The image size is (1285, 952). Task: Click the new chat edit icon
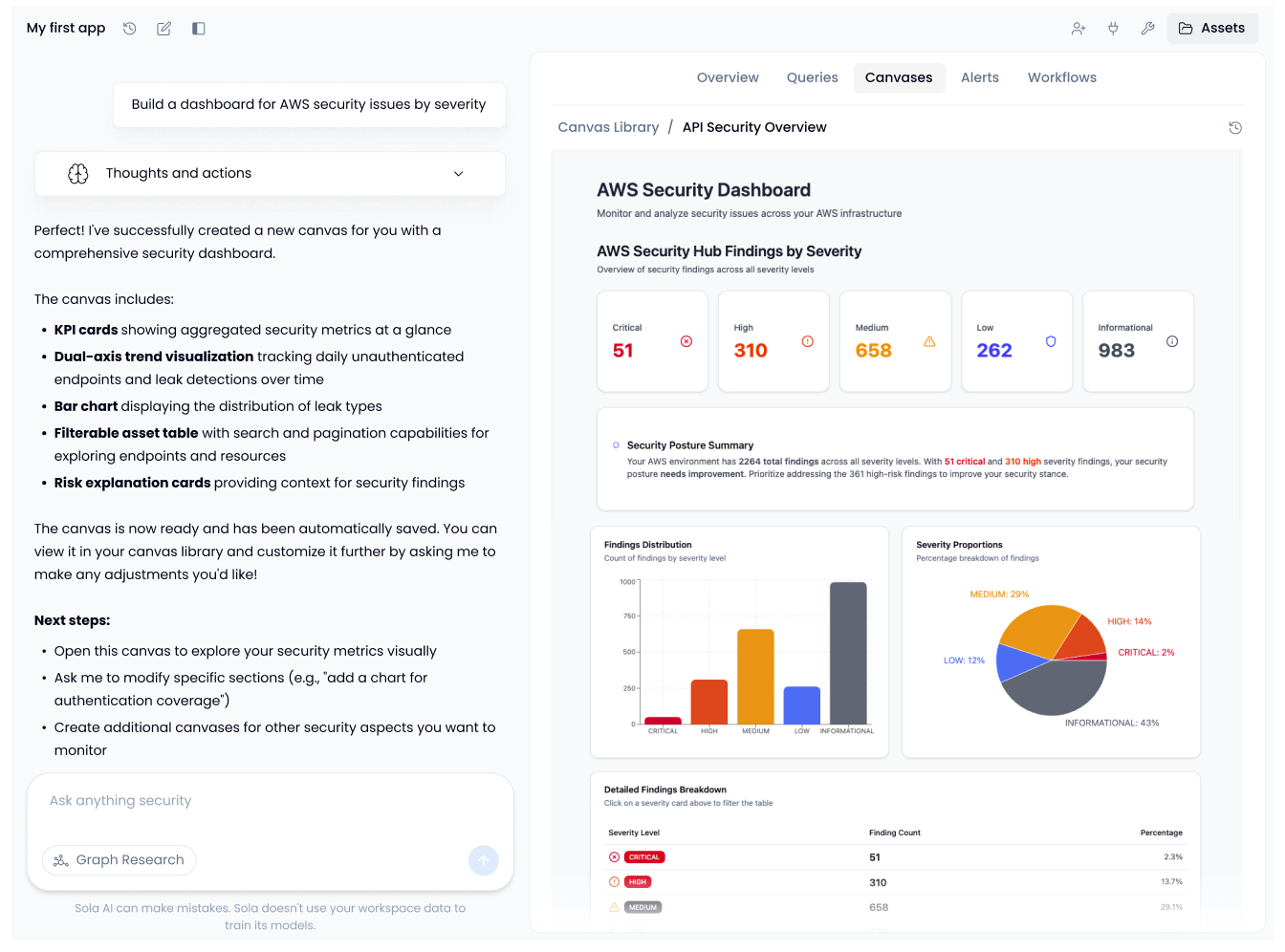point(164,29)
